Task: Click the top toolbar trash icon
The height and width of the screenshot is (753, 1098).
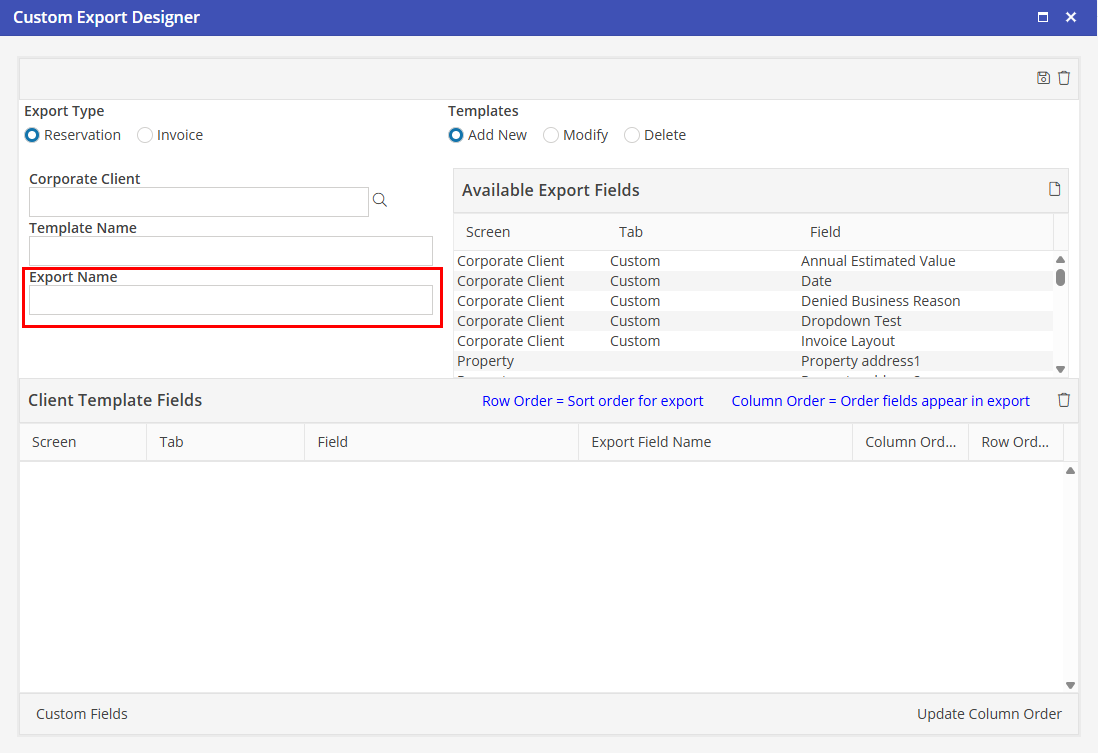Action: [x=1064, y=78]
